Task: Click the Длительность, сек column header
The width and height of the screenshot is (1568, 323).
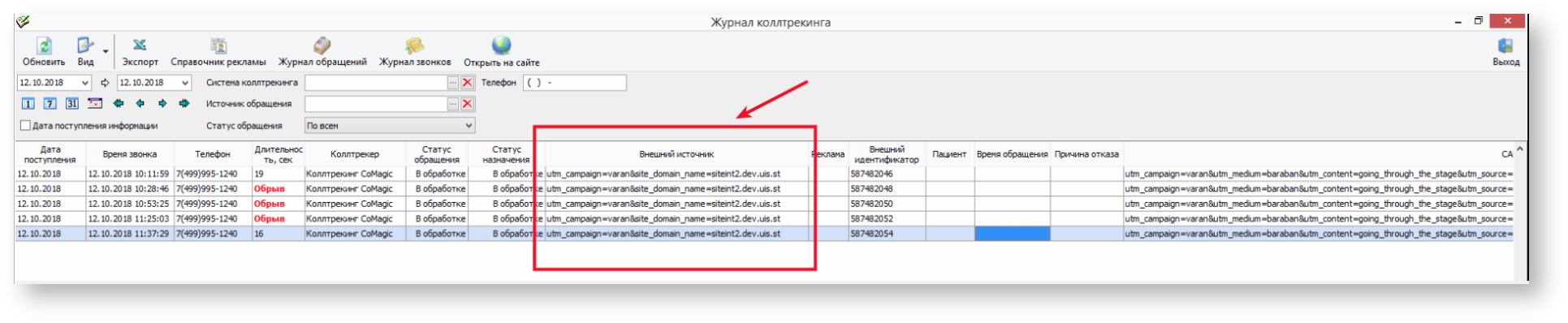Action: pyautogui.click(x=279, y=154)
